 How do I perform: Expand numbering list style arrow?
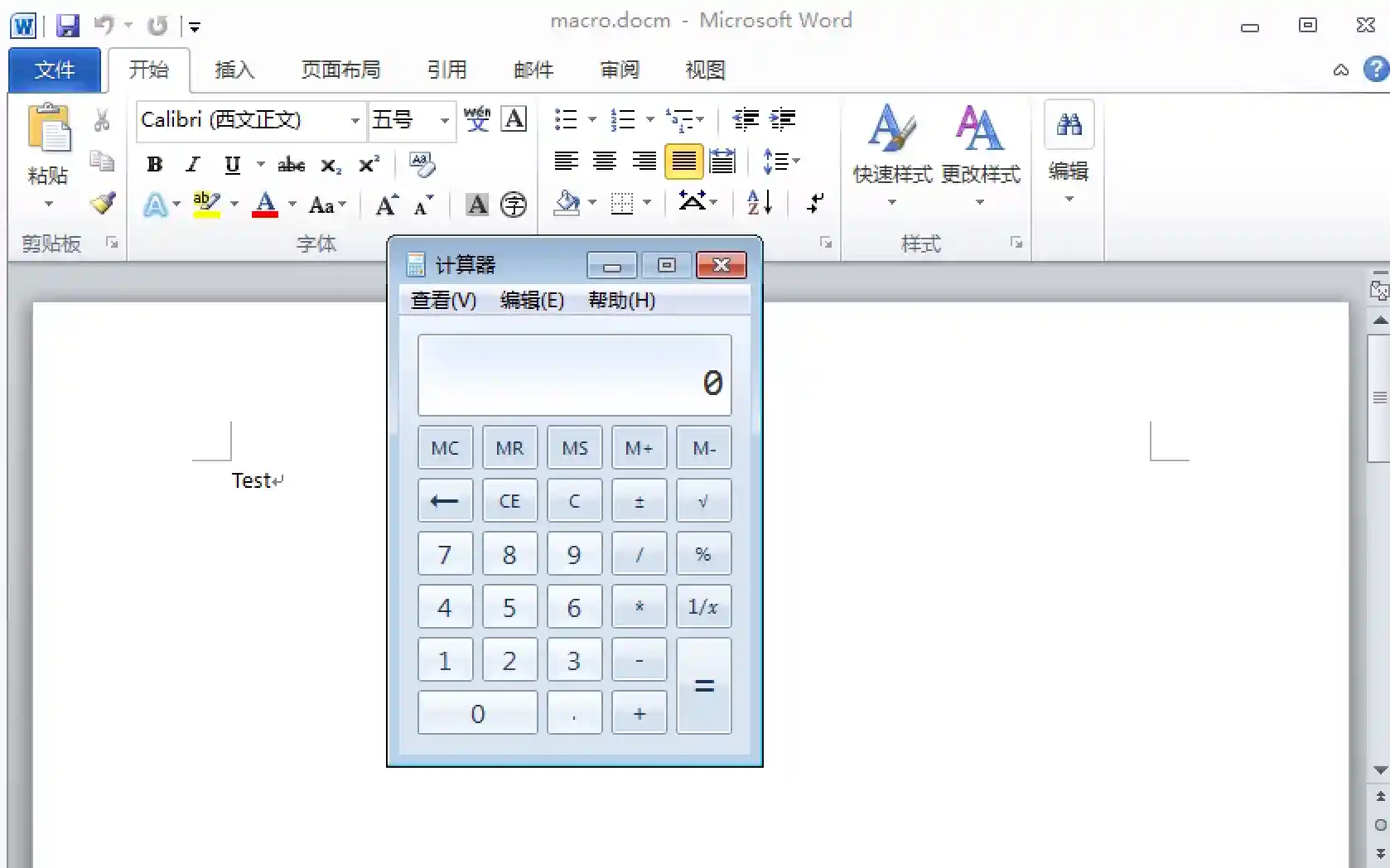coord(649,120)
